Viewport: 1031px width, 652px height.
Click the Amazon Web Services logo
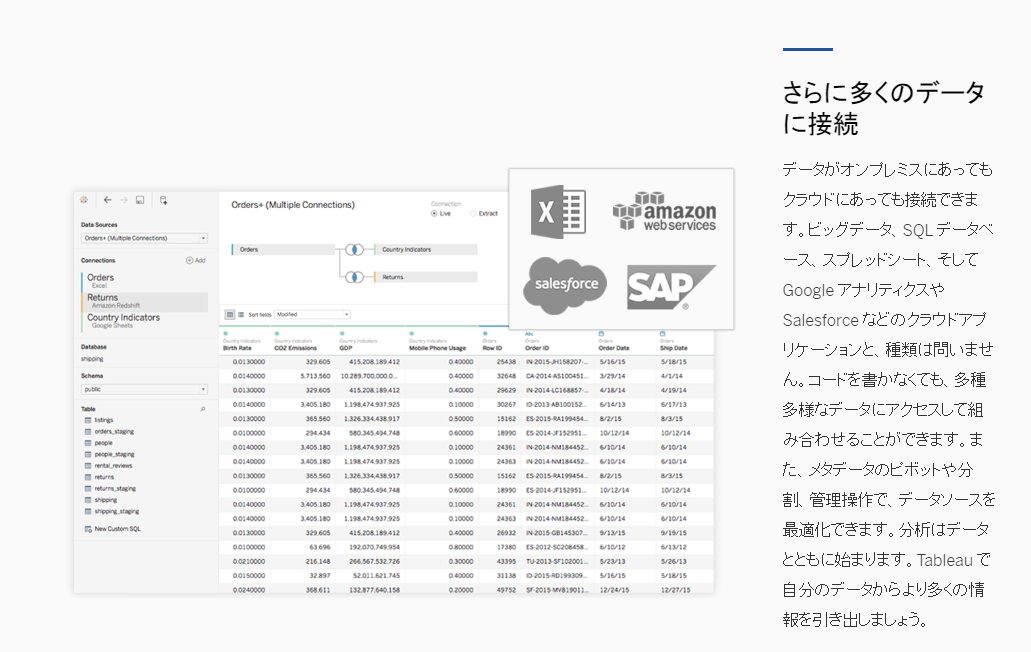pyautogui.click(x=664, y=212)
